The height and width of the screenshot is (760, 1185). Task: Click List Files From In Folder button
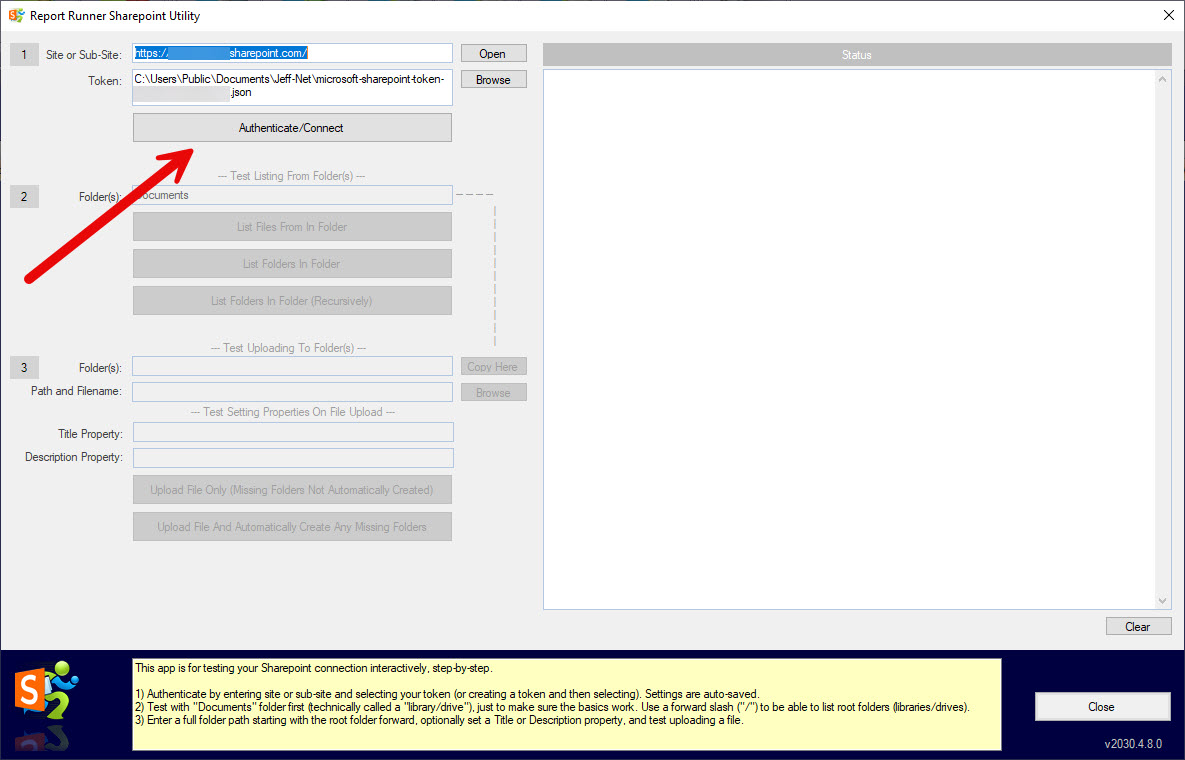(292, 227)
